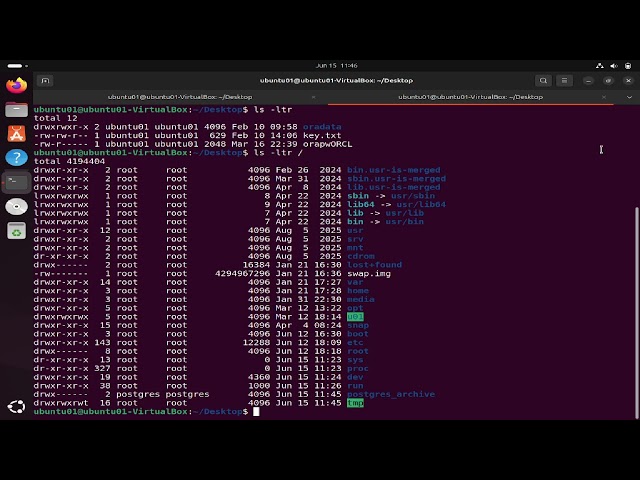
Task: Click the highlighted u01 directory
Action: 355,317
